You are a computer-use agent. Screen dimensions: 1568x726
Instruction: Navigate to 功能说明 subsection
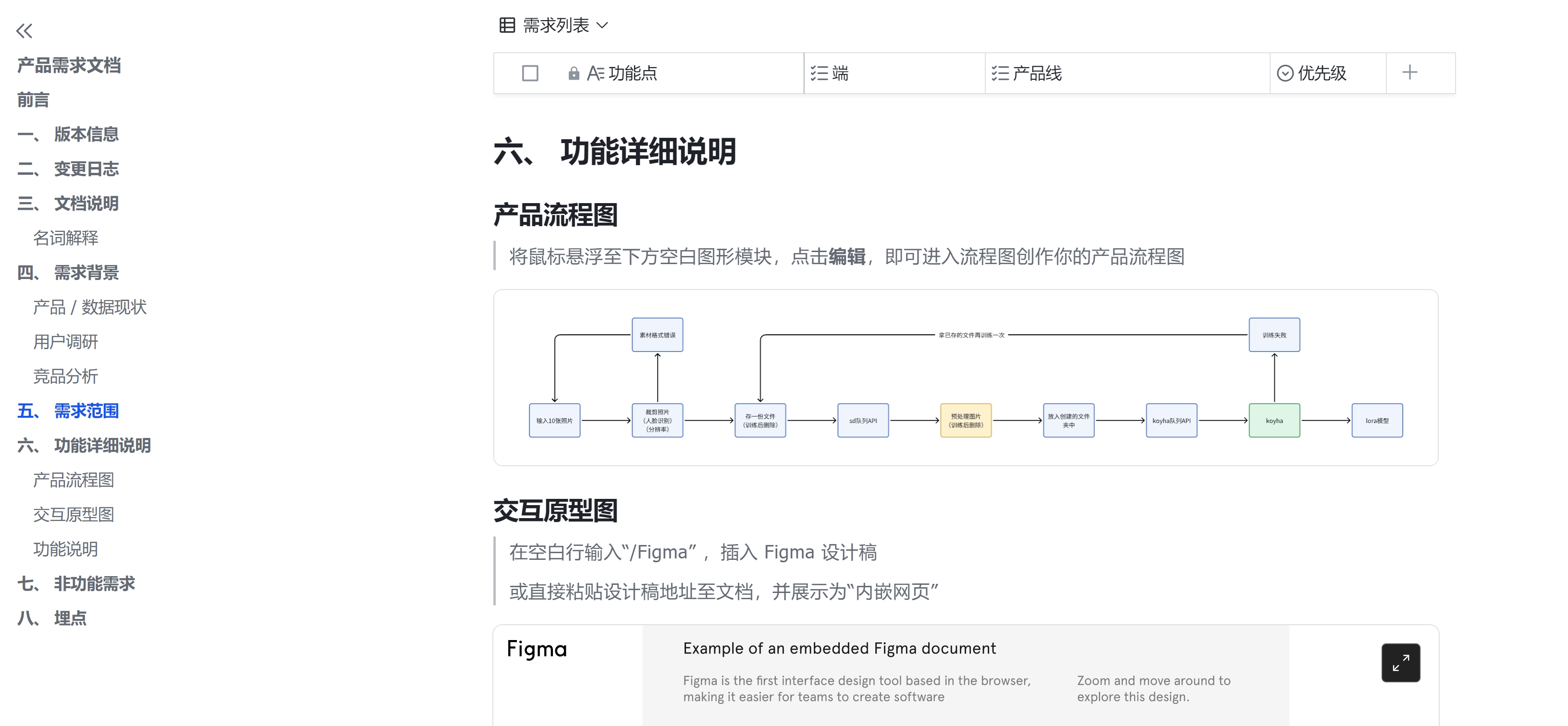pos(66,549)
